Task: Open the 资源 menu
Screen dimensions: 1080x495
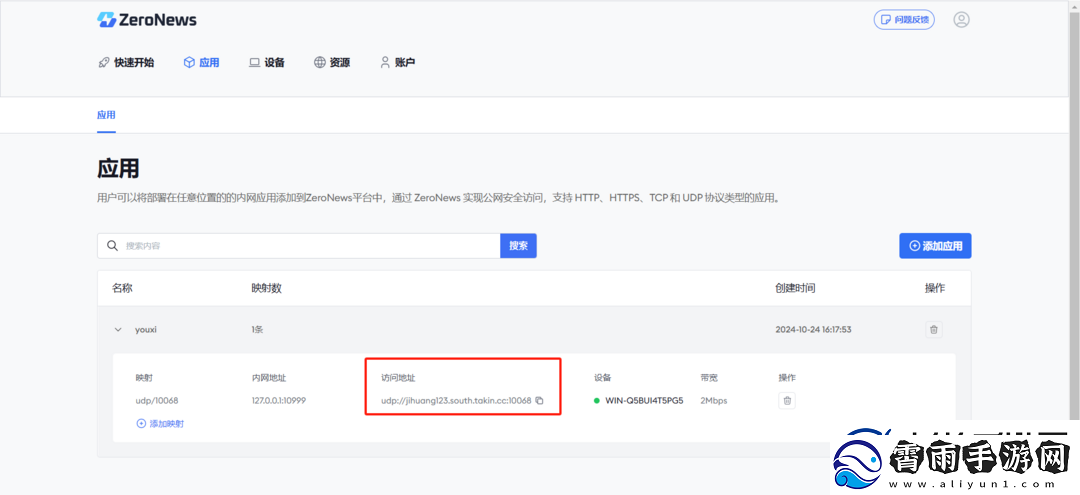Action: [332, 63]
